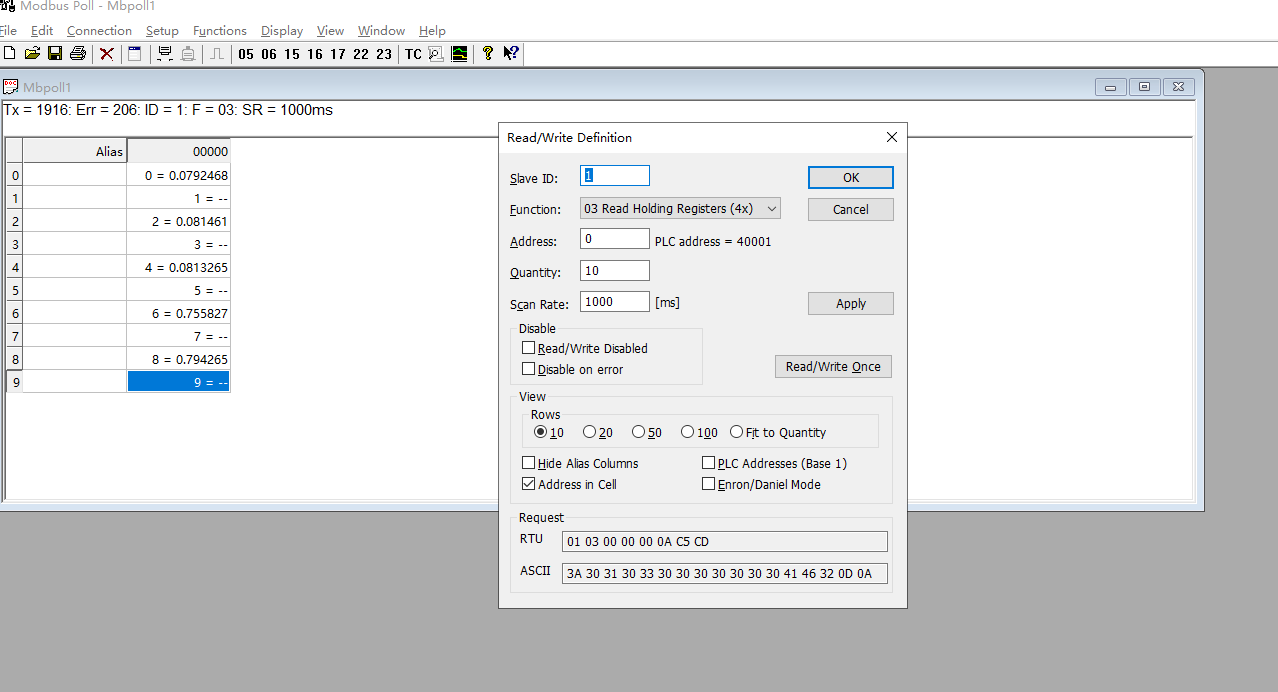Click the Print toolbar icon
Viewport: 1278px width, 692px height.
pos(77,54)
